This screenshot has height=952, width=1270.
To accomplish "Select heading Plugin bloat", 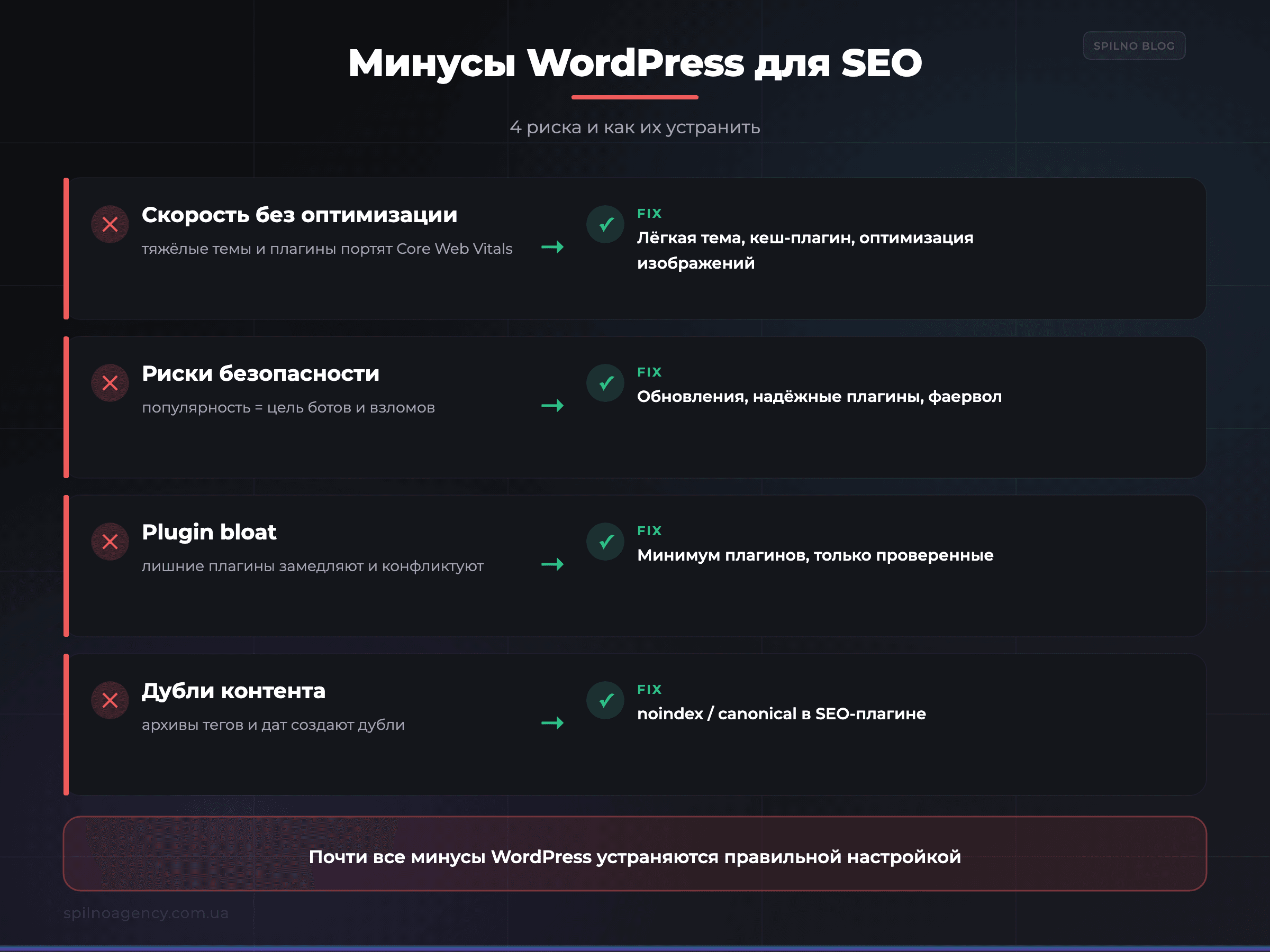I will tap(209, 533).
